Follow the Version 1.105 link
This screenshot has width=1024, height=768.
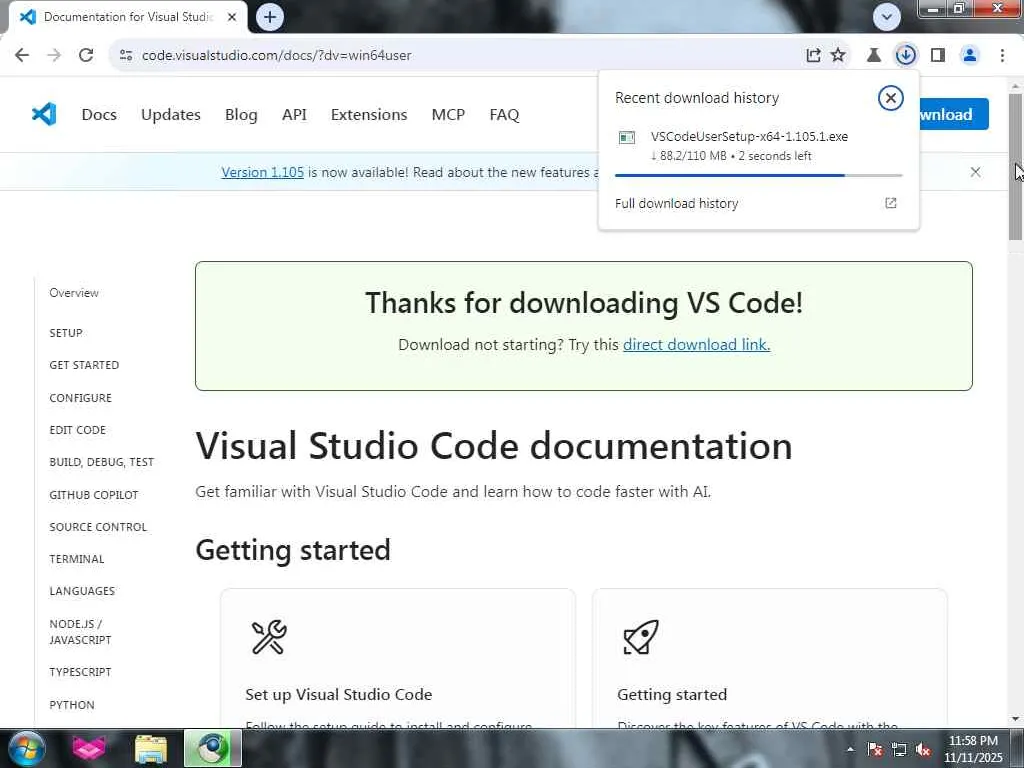263,172
